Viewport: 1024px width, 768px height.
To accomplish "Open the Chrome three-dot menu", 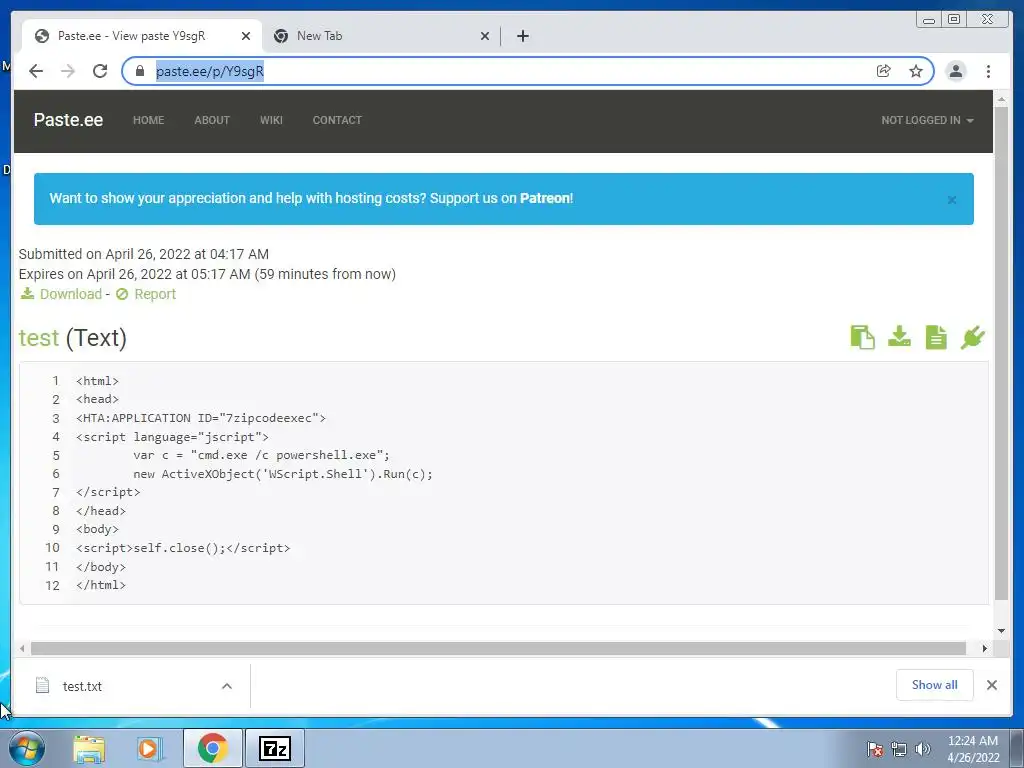I will (x=988, y=71).
